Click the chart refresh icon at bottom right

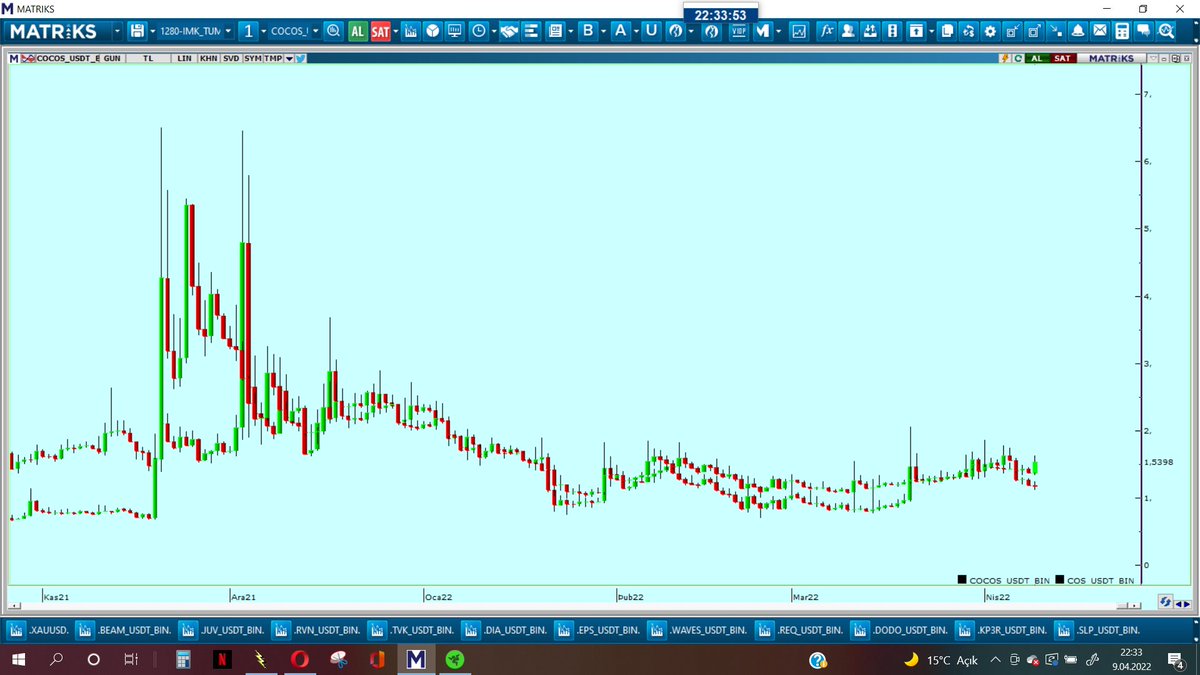pos(1165,602)
